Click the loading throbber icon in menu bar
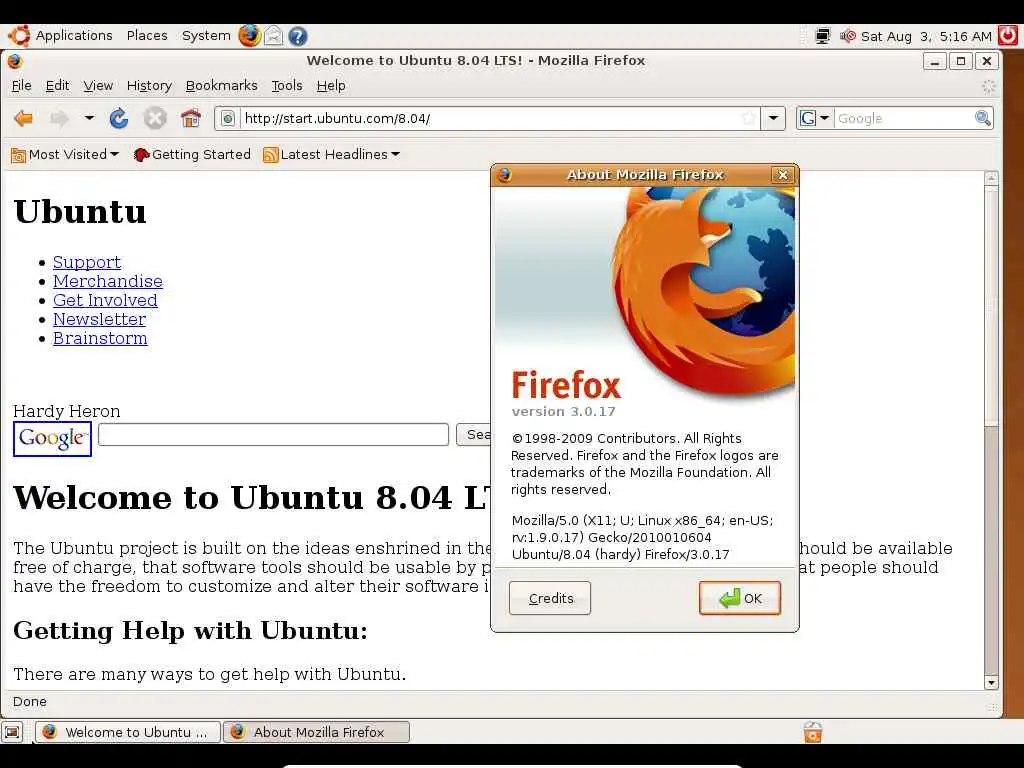Viewport: 1024px width, 768px height. pyautogui.click(x=989, y=86)
